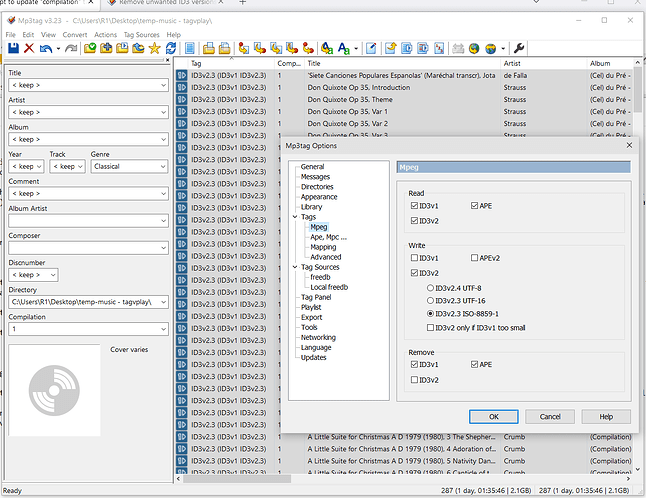Click the blue document list icon
The image size is (646, 500).
click(190, 48)
